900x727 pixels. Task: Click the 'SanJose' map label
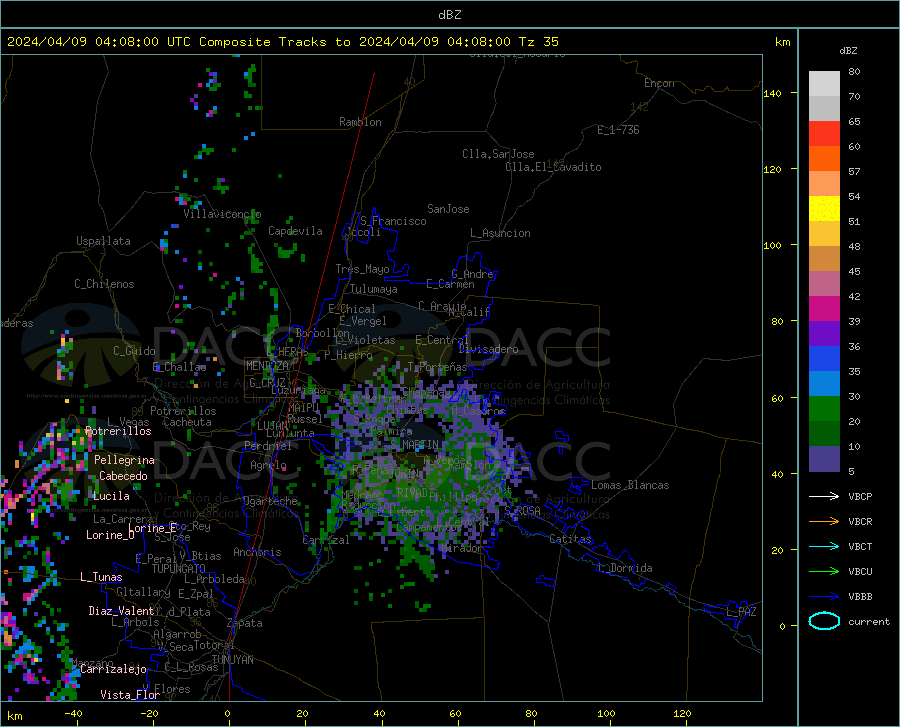(x=448, y=209)
